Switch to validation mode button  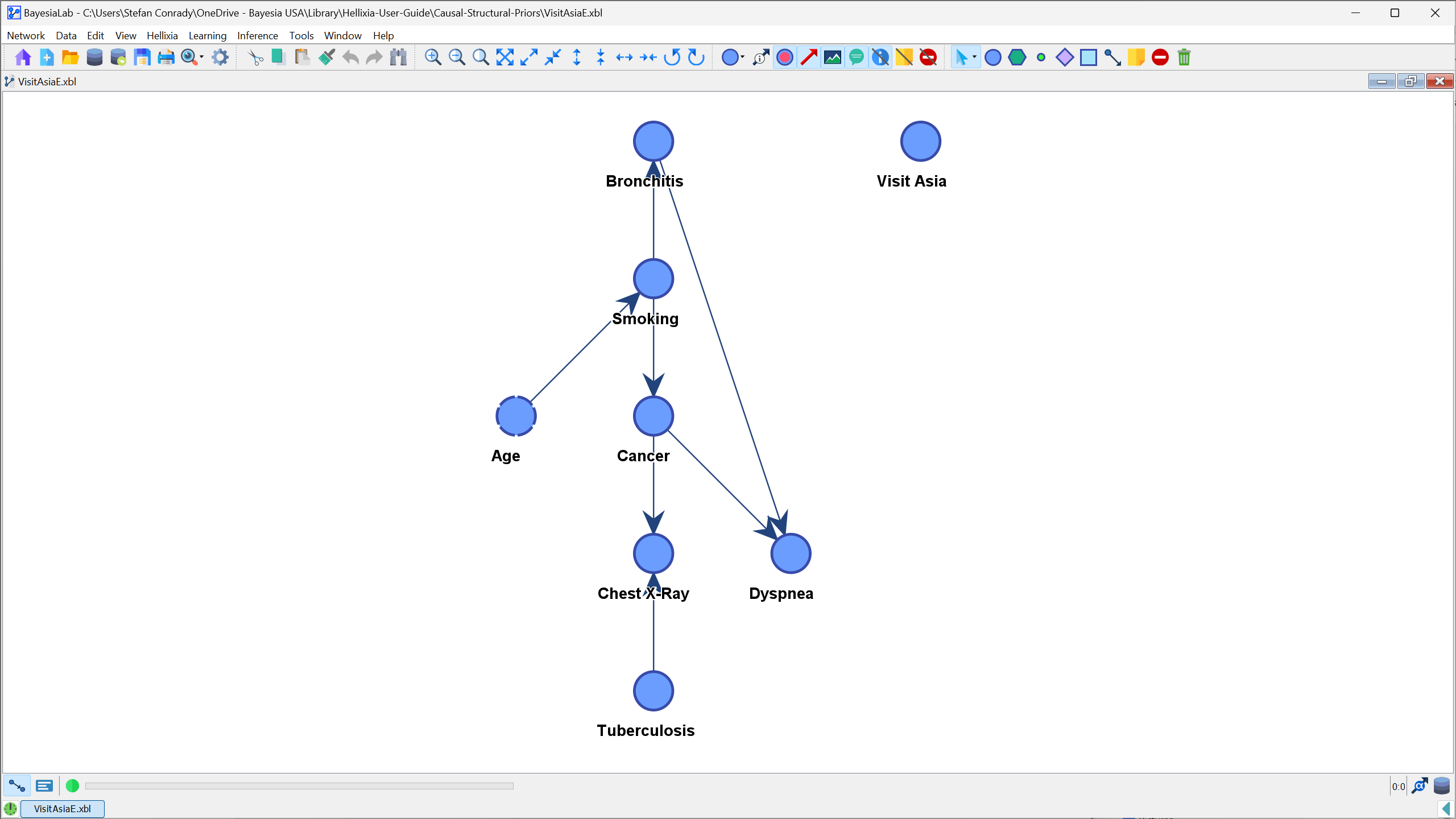point(44,786)
